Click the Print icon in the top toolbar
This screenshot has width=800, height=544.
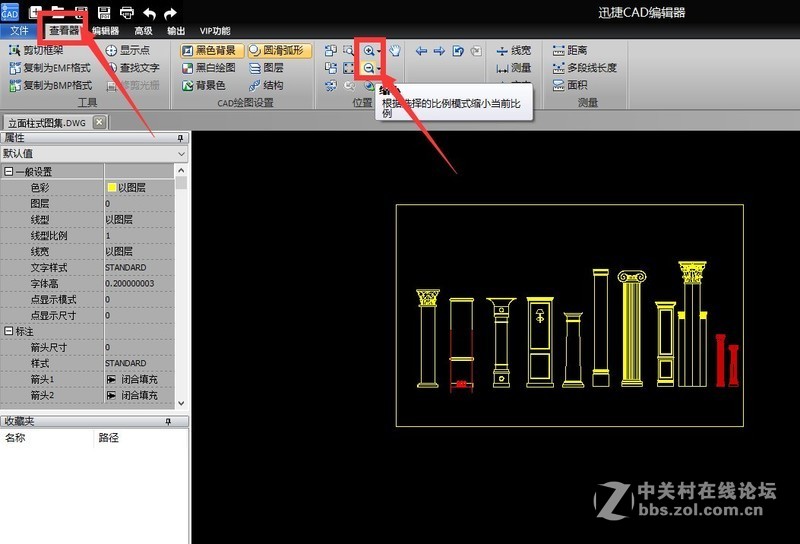pos(127,13)
